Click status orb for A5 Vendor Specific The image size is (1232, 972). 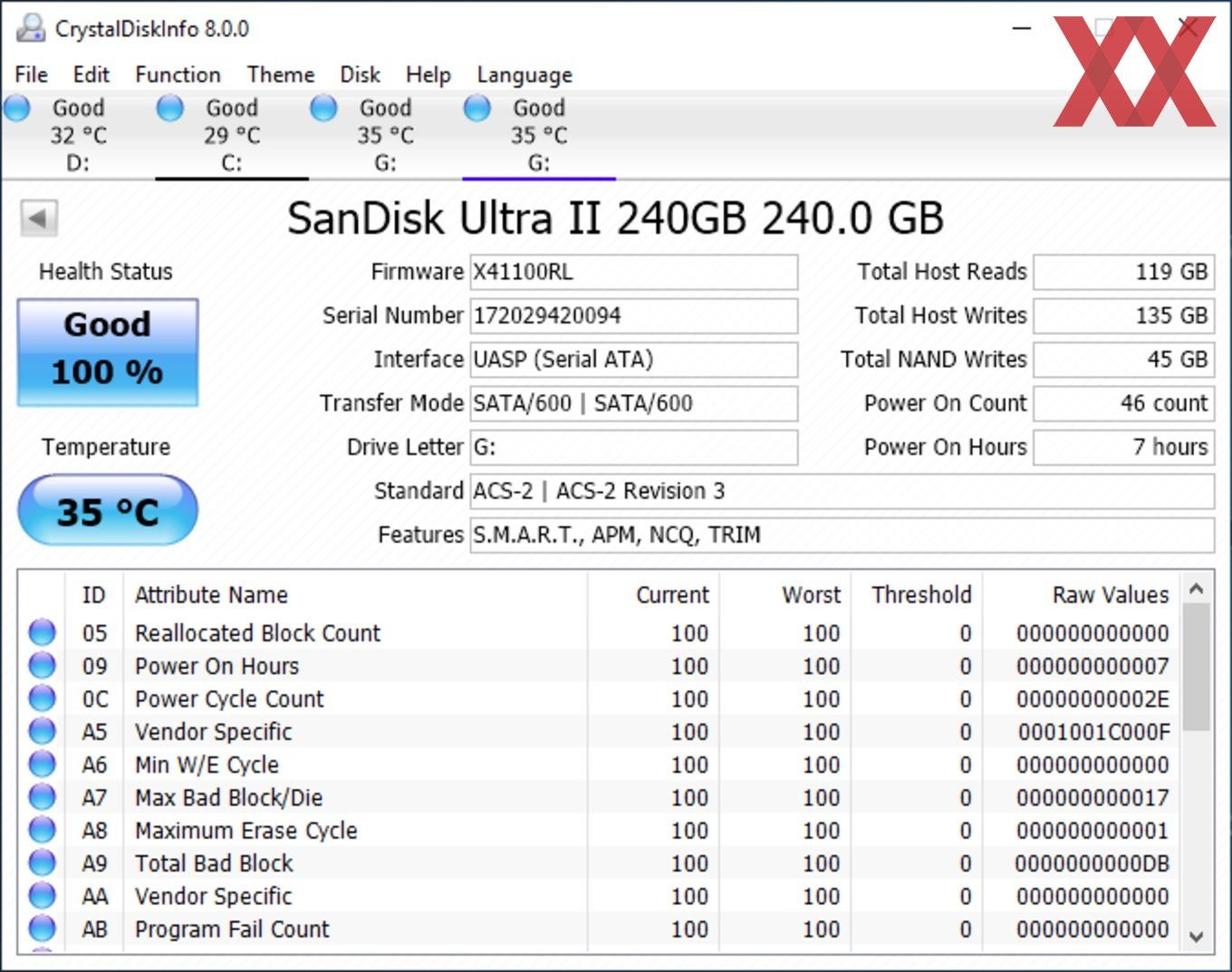(x=42, y=731)
